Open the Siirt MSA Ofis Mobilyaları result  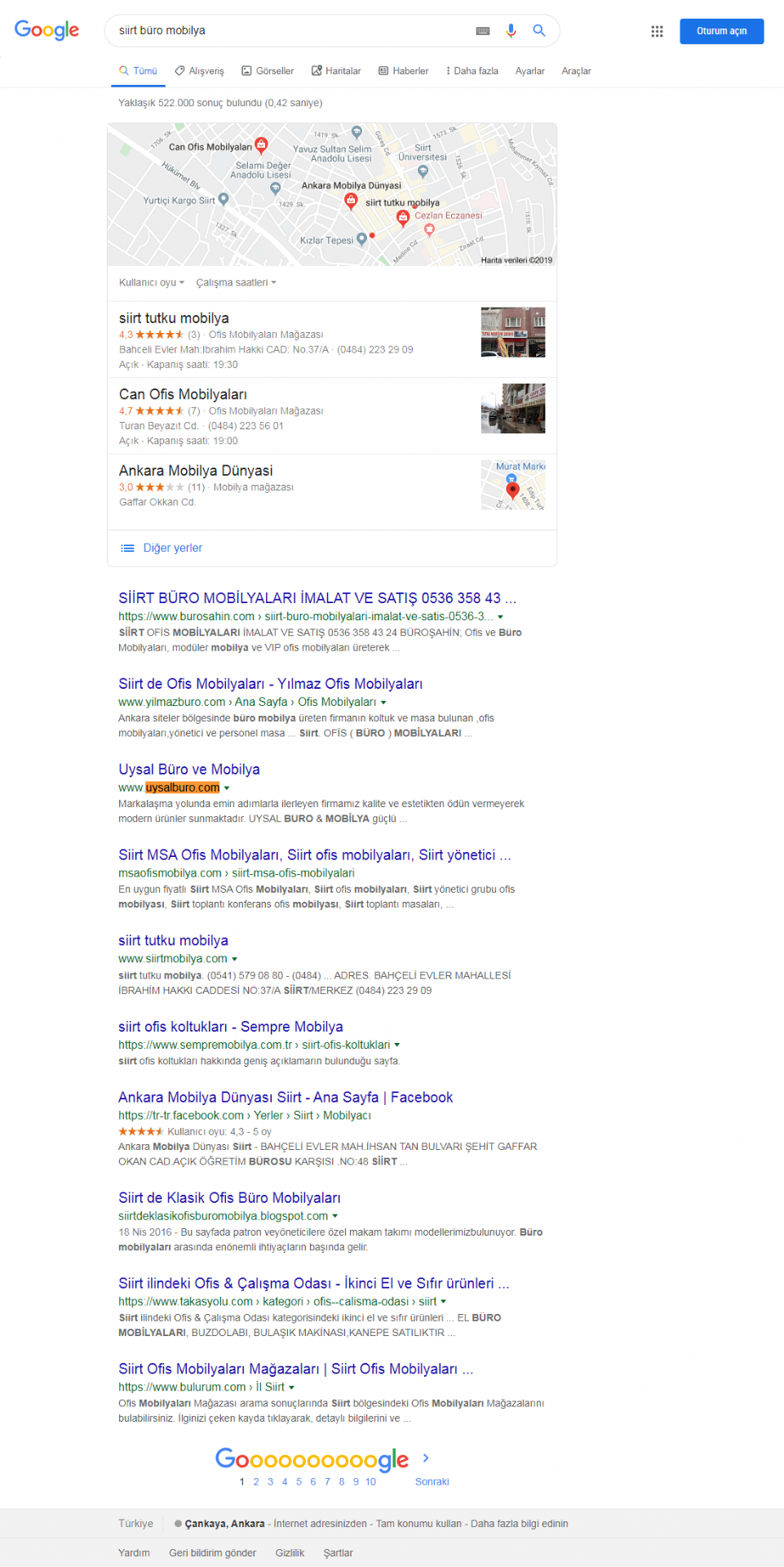pyautogui.click(x=315, y=855)
